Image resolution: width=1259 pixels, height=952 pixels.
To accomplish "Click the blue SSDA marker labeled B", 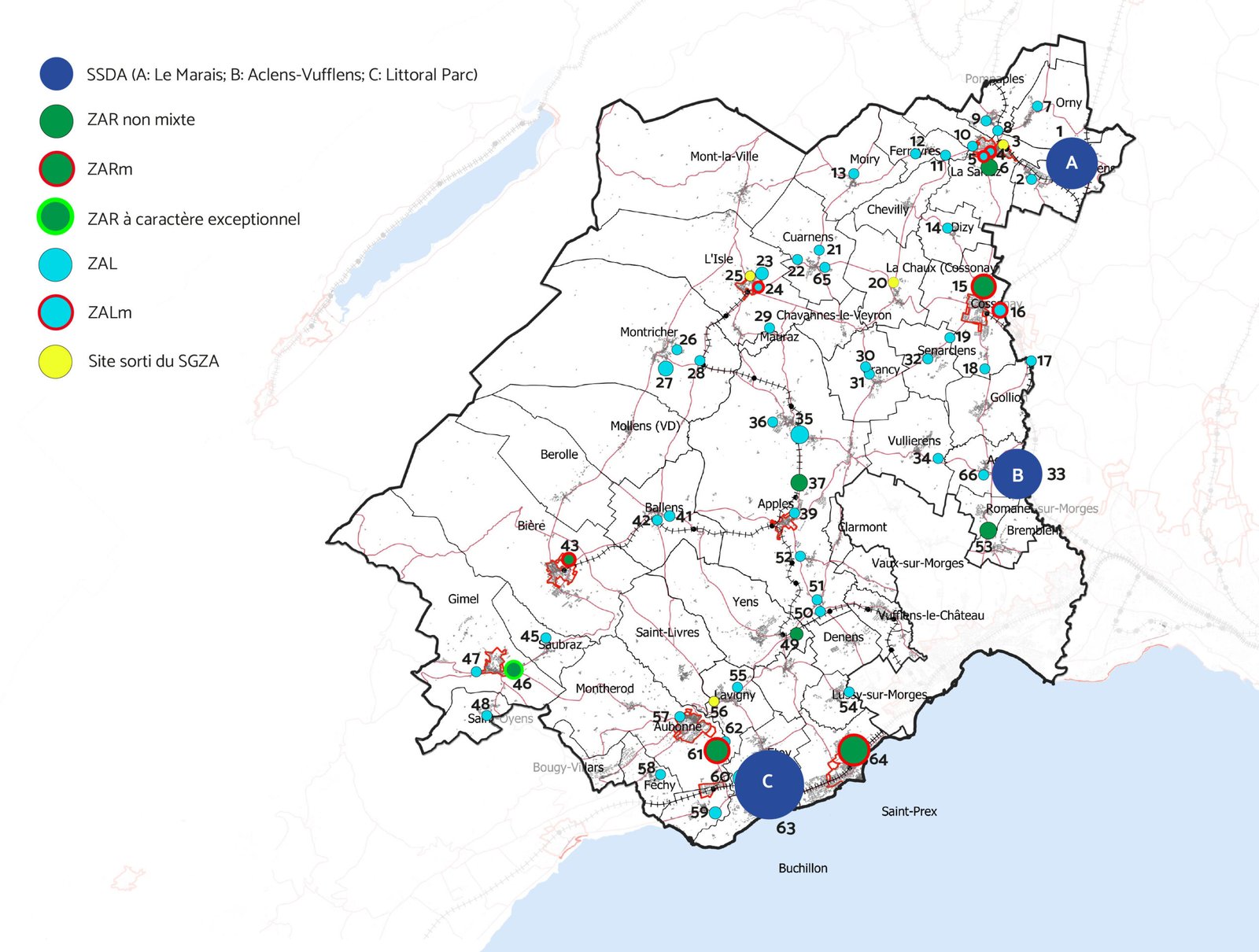I will pos(1017,474).
